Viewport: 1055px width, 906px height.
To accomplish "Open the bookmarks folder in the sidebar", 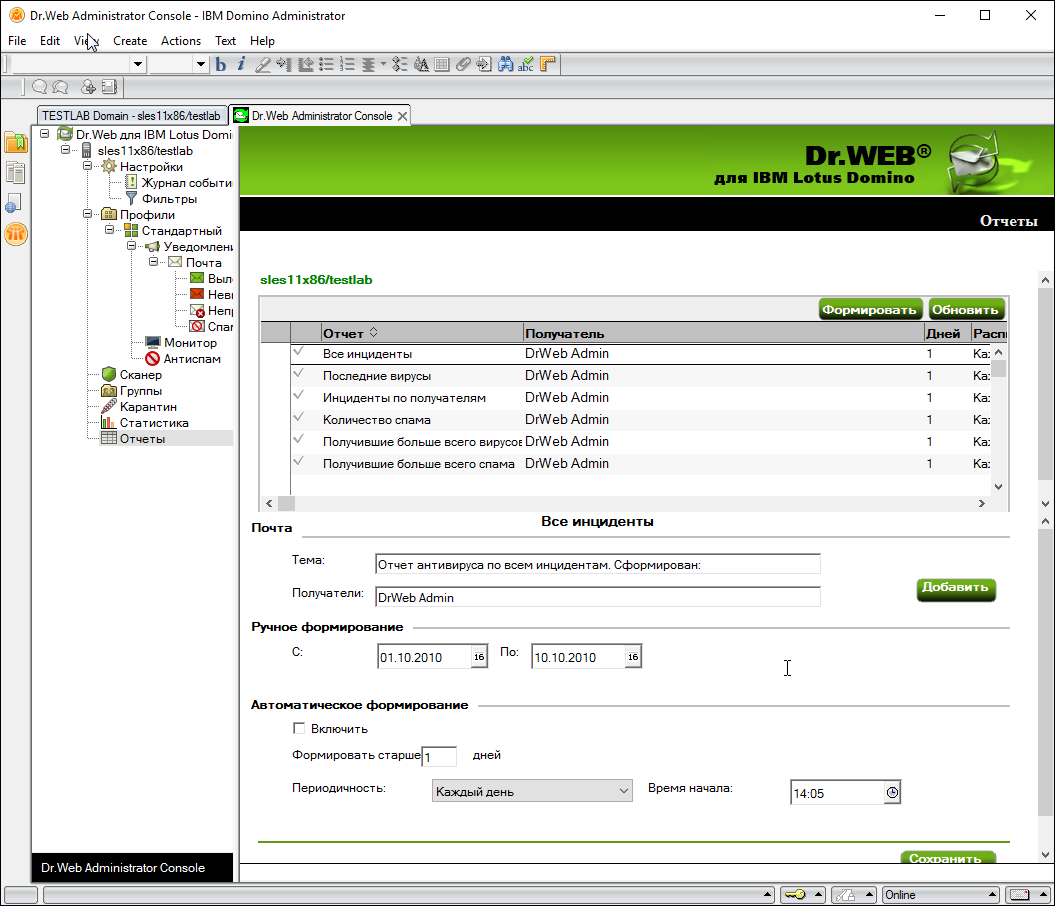I will [15, 142].
